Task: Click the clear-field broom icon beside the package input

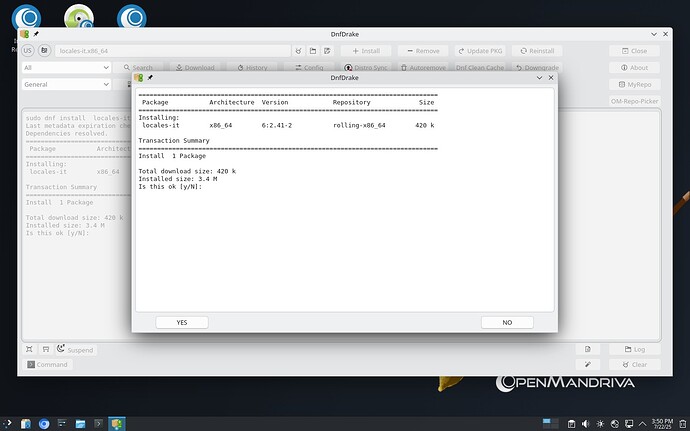Action: coord(298,51)
